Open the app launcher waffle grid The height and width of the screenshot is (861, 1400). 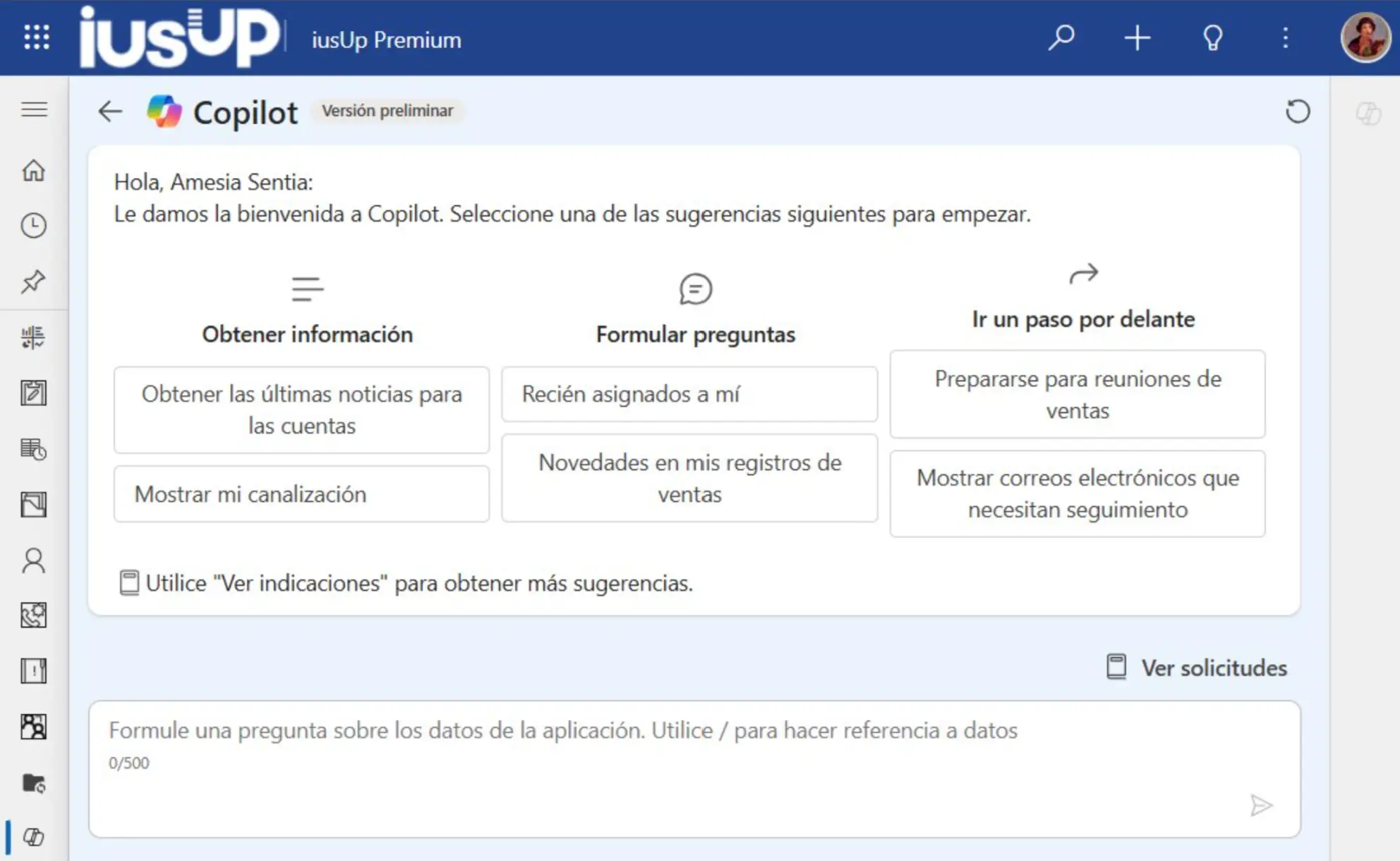point(36,37)
